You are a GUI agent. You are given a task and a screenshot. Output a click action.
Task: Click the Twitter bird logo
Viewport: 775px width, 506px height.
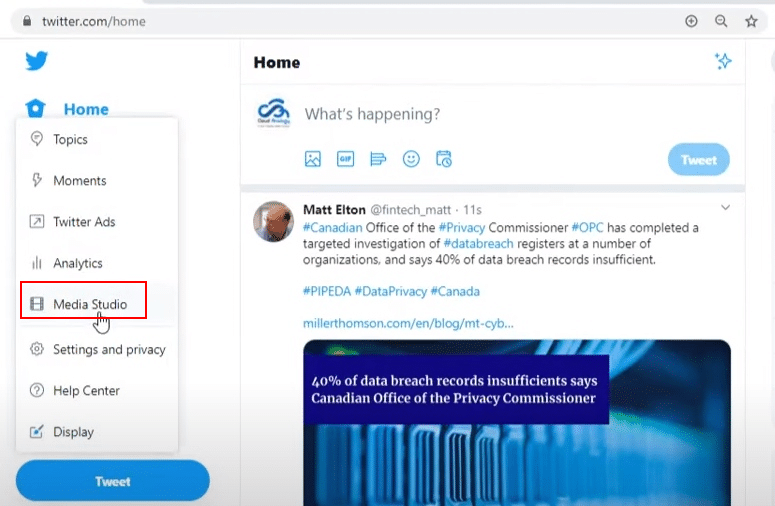(x=37, y=61)
